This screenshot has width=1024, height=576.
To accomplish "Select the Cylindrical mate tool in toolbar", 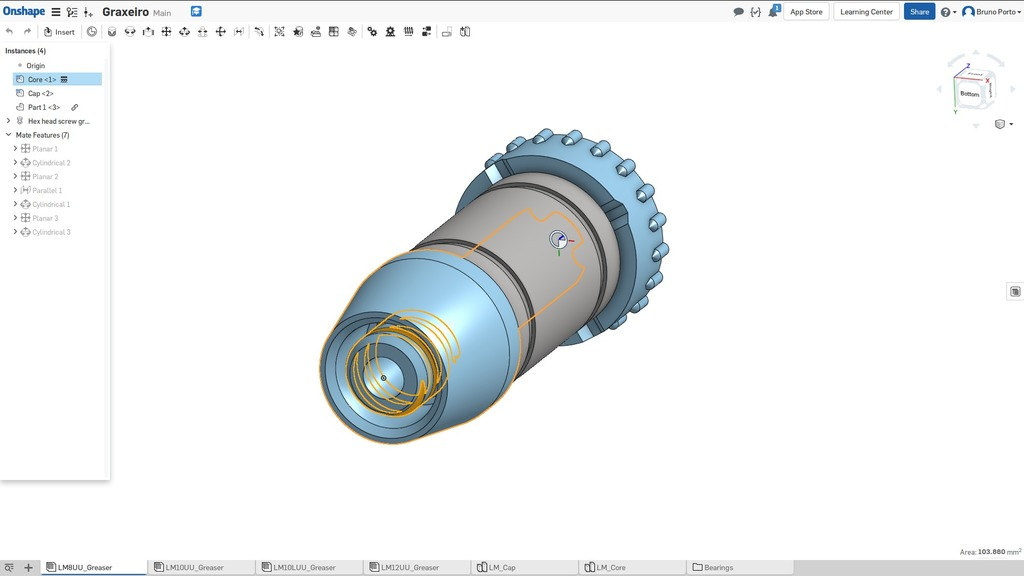I will pyautogui.click(x=185, y=31).
